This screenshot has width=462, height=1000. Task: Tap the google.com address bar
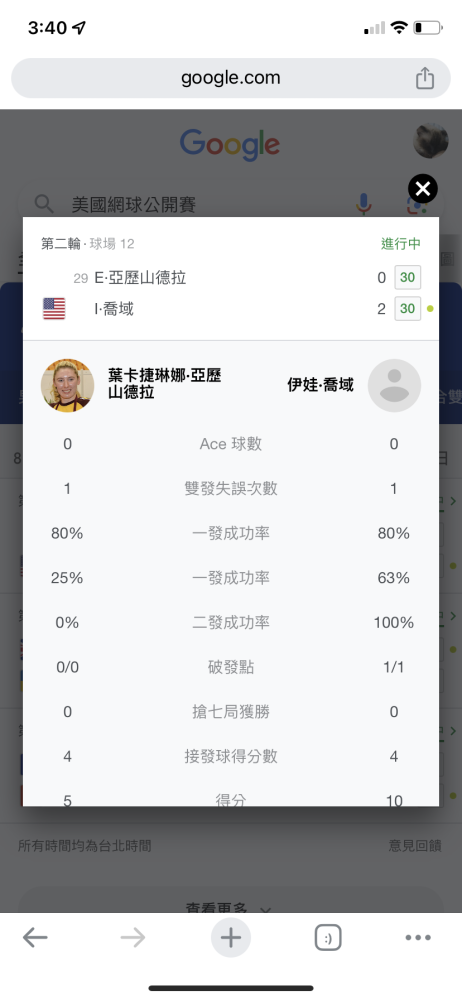(x=231, y=78)
